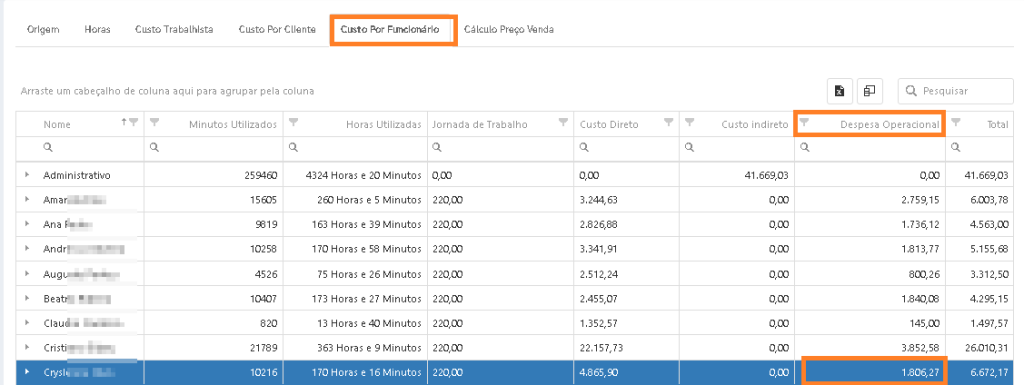Image resolution: width=1024 pixels, height=385 pixels.
Task: Expand the row with 15605 minutes
Action: point(27,200)
